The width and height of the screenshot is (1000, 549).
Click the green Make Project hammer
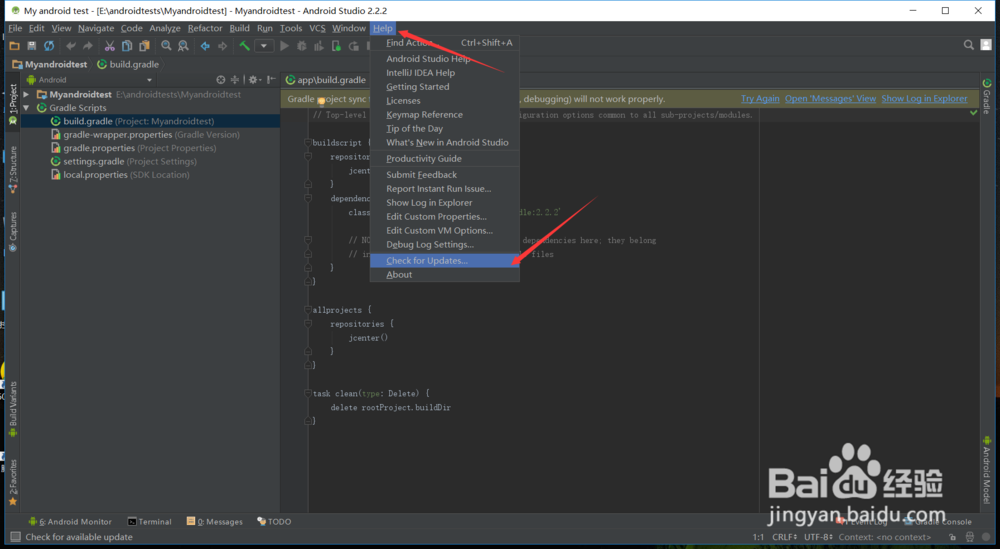244,46
